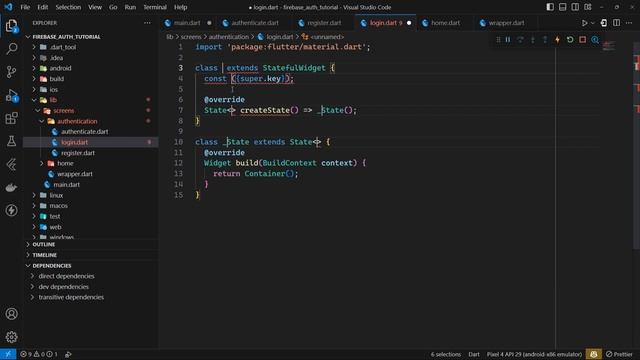
Task: Open the Docker whale icon
Action: click(11, 187)
